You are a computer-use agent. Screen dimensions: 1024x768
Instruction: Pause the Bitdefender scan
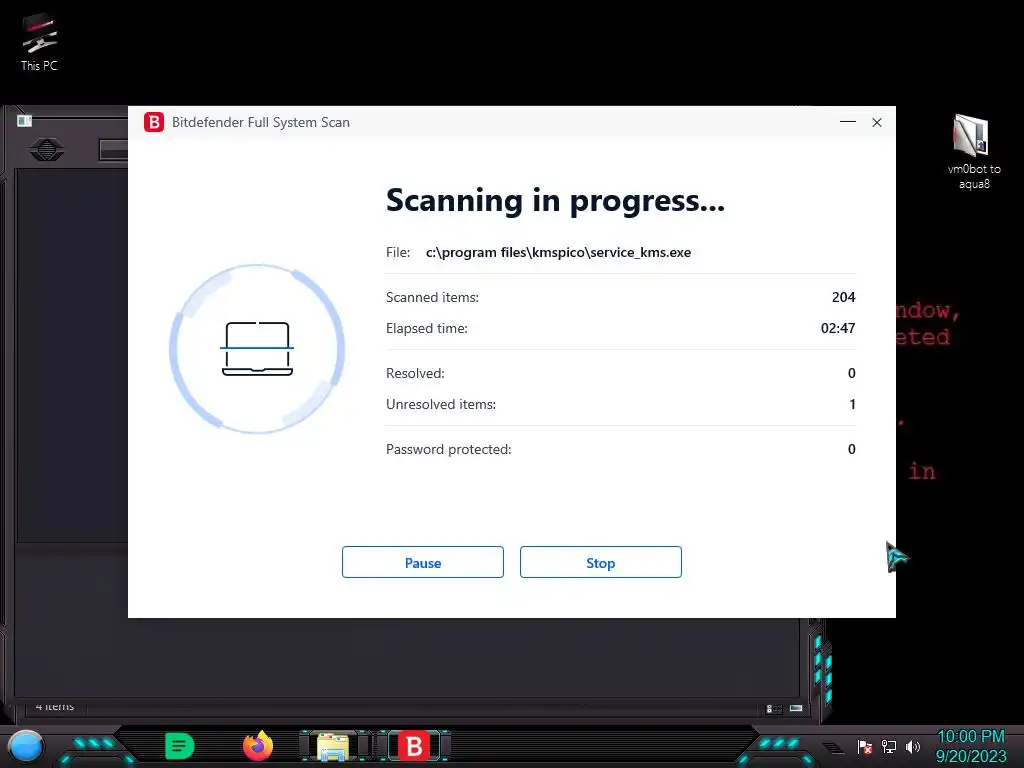tap(423, 562)
